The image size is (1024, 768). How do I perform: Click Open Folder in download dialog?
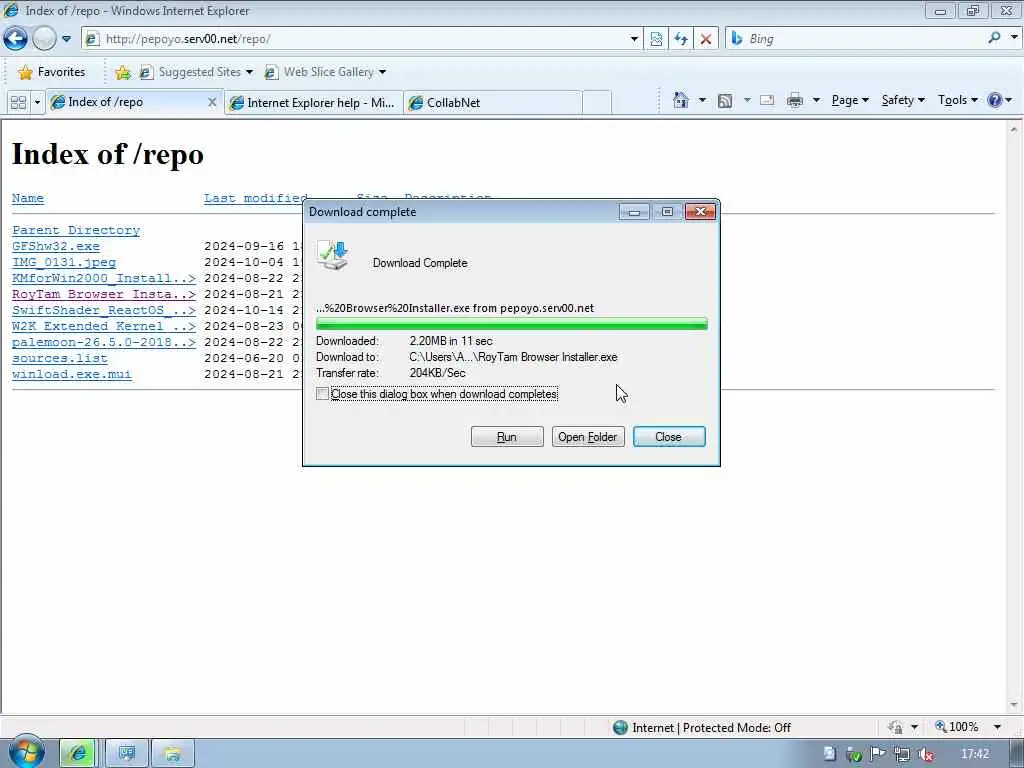pos(588,437)
